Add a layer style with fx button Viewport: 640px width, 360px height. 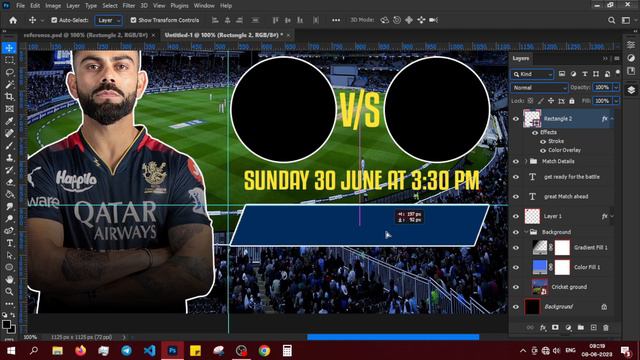point(542,328)
